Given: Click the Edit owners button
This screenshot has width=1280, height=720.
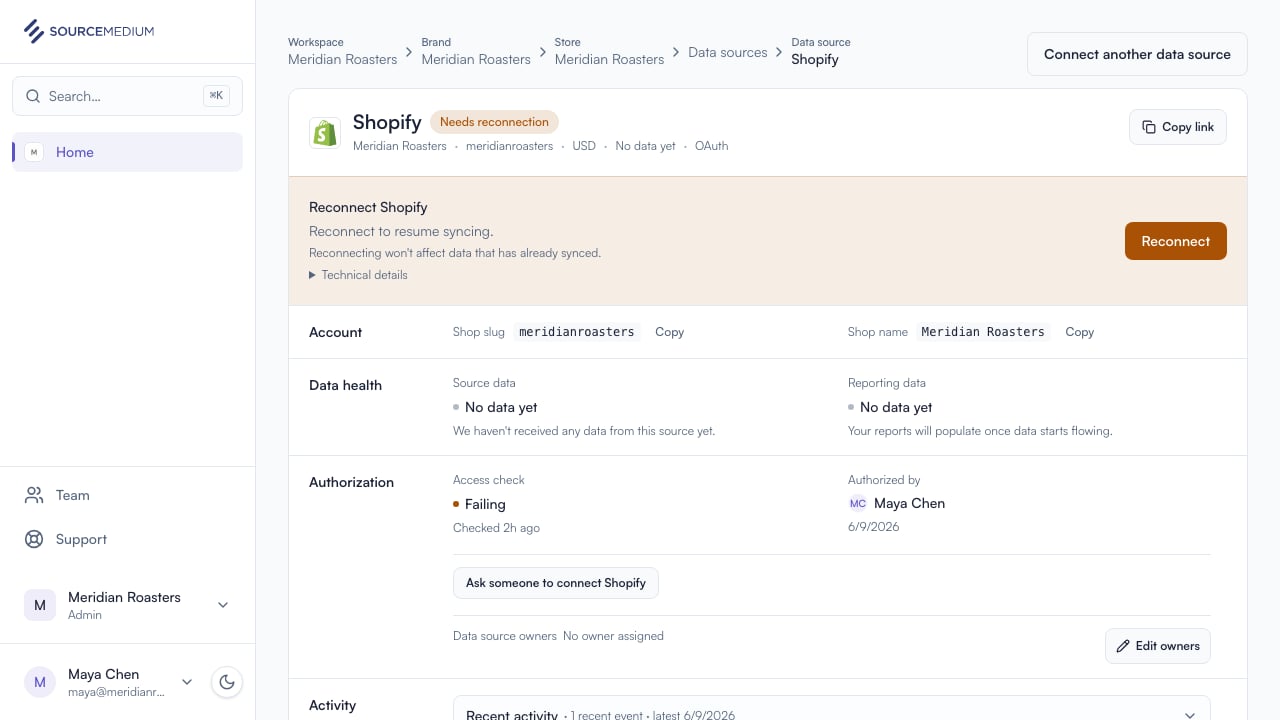Looking at the screenshot, I should (x=1158, y=646).
